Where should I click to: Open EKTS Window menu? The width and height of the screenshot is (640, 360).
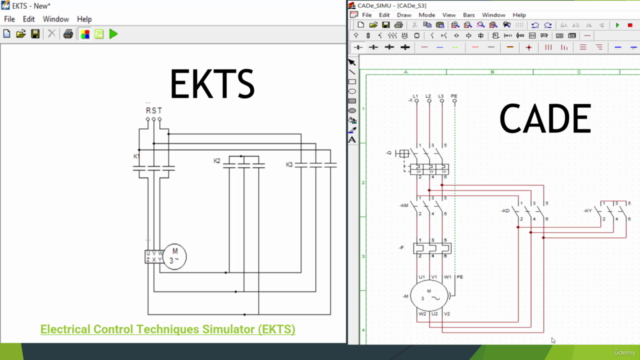(56, 19)
